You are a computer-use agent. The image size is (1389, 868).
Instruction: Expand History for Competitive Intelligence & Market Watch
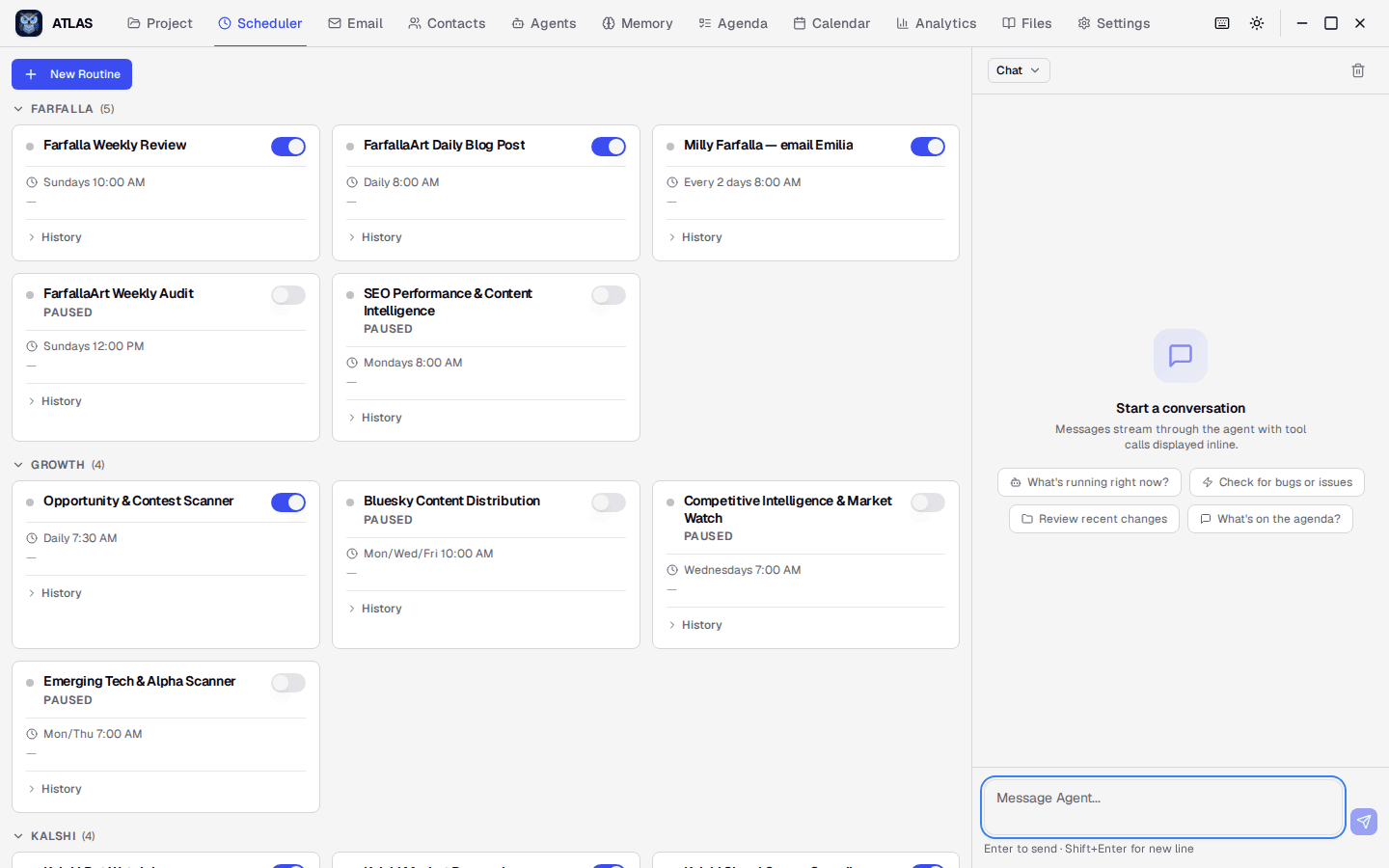click(x=694, y=625)
